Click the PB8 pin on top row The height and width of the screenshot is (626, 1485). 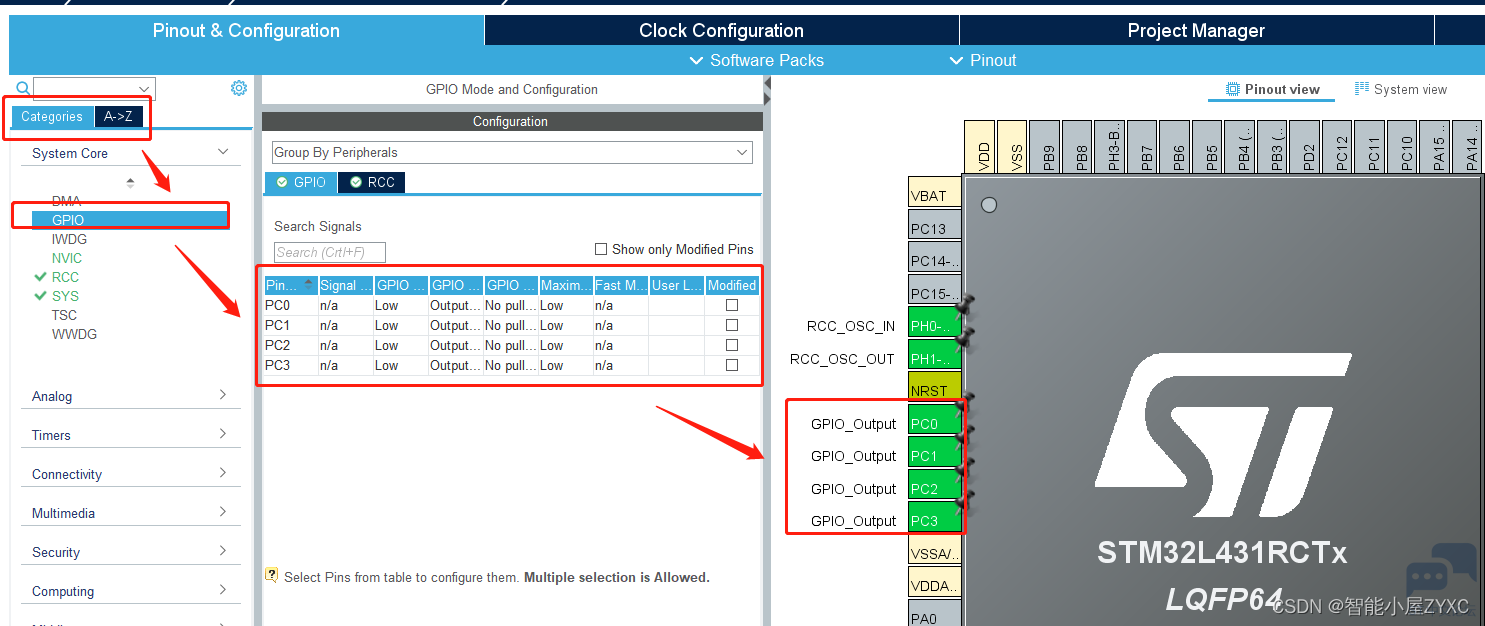click(1077, 147)
